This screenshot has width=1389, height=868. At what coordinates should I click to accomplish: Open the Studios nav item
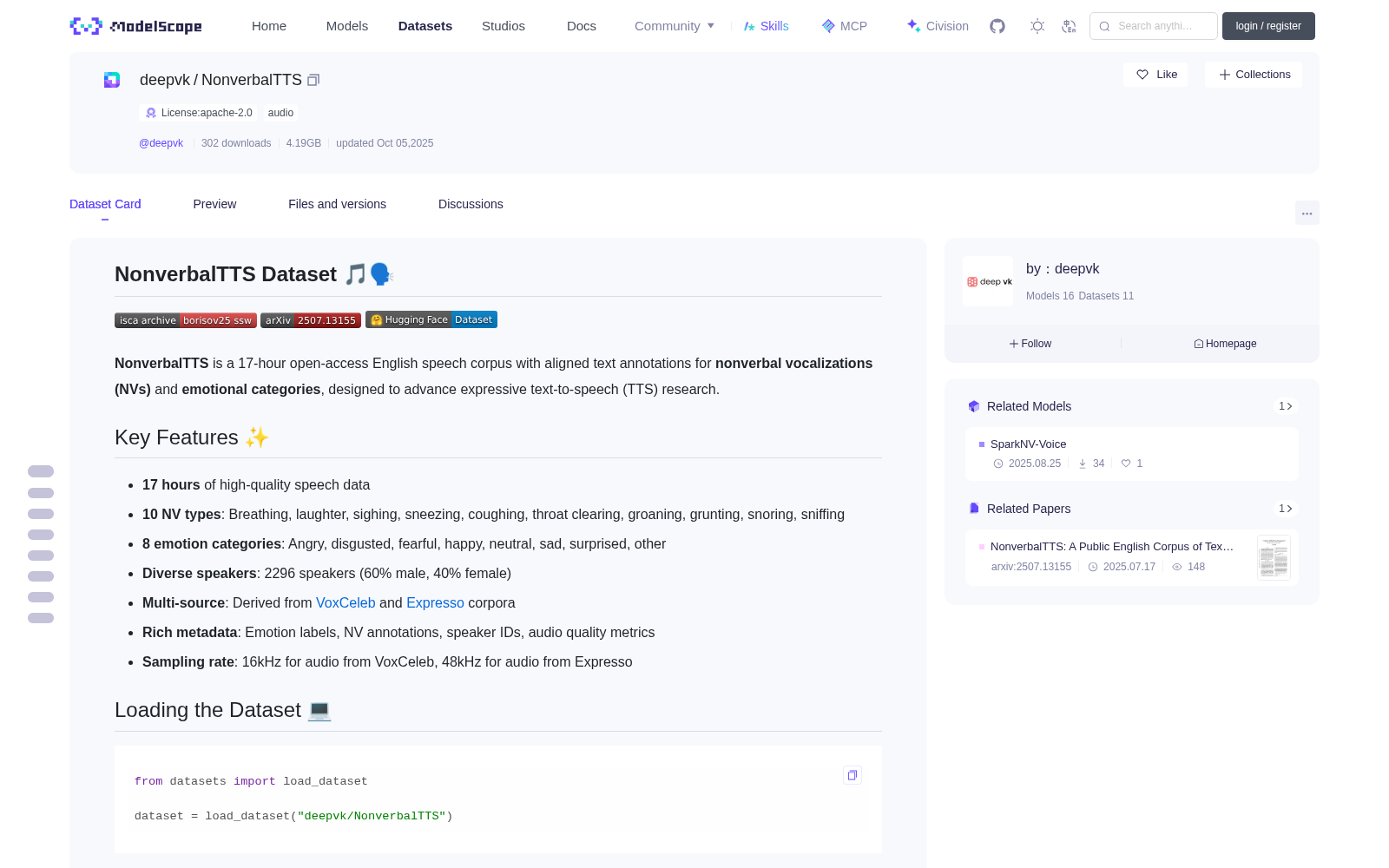click(x=504, y=26)
